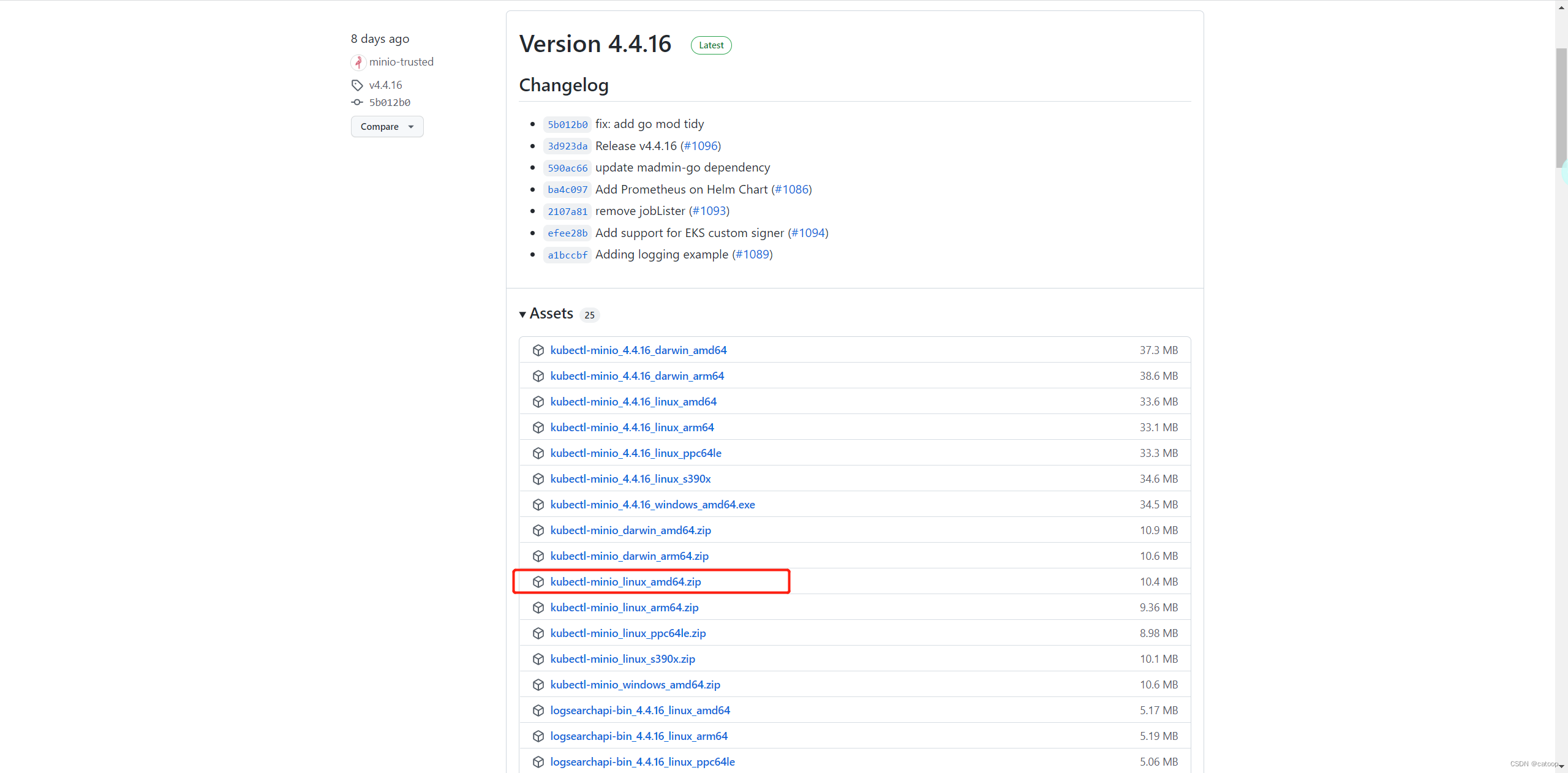Click package icon for kubectl-minio_4.4.16_linux_s390x
This screenshot has height=773, width=1568.
coord(538,479)
